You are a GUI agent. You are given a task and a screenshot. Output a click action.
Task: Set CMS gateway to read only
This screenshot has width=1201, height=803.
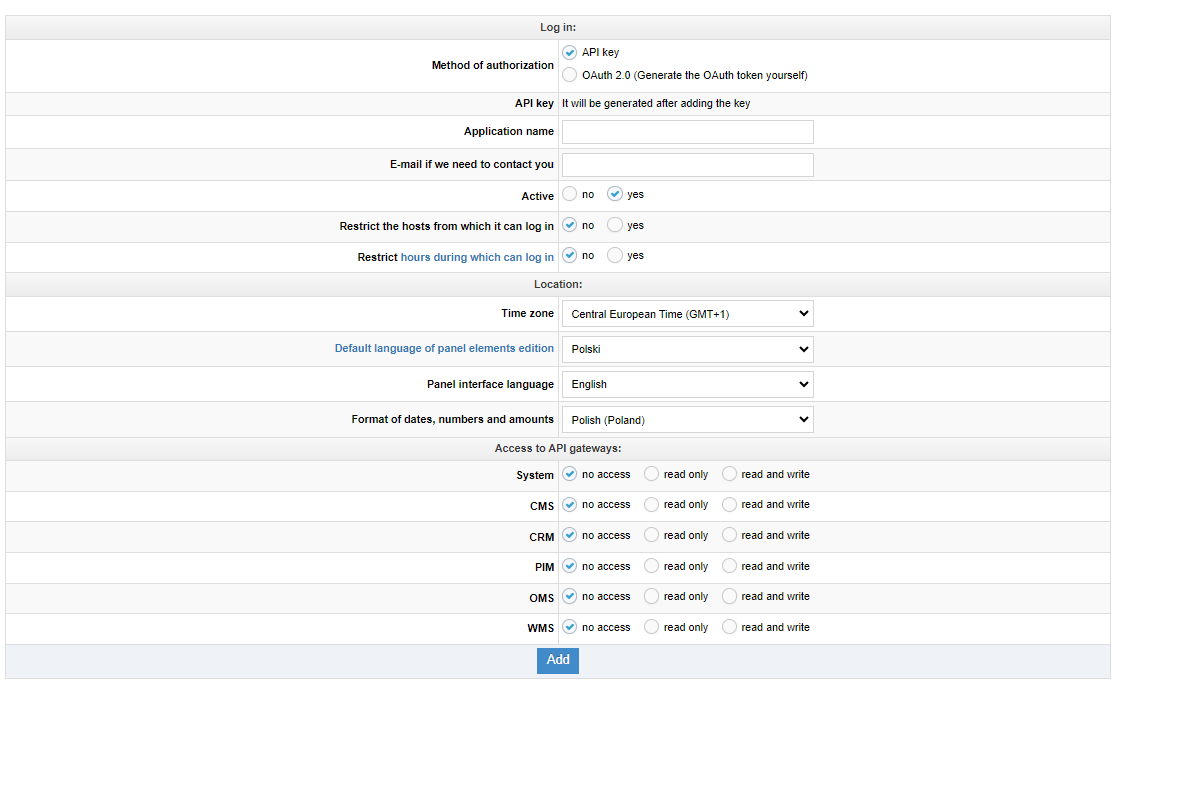coord(652,504)
